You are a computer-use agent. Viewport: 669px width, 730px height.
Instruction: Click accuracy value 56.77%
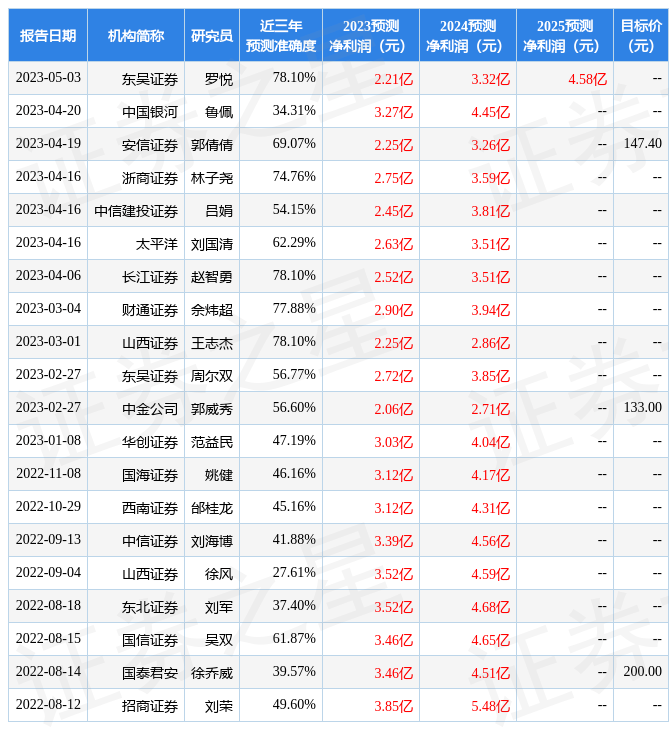pyautogui.click(x=294, y=375)
